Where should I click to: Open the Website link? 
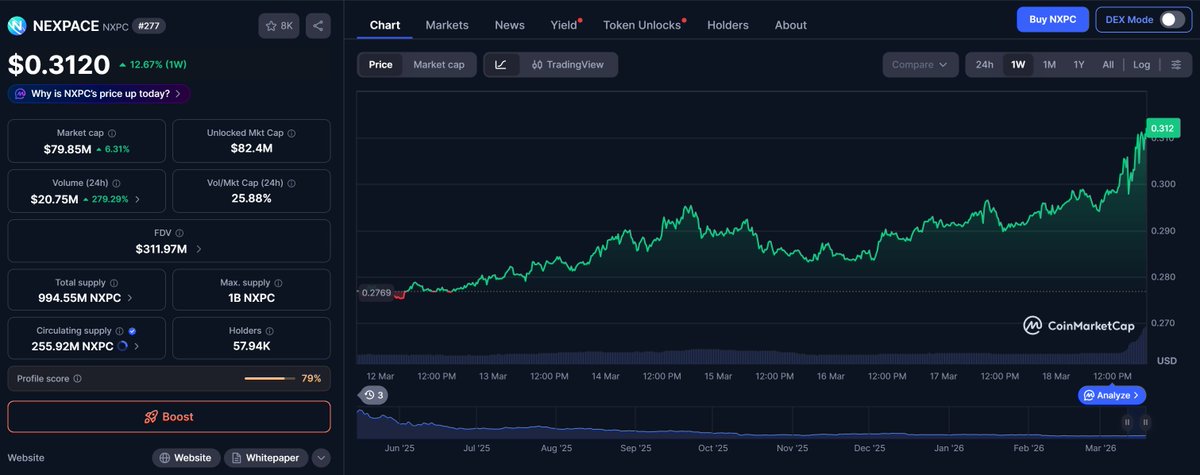186,458
